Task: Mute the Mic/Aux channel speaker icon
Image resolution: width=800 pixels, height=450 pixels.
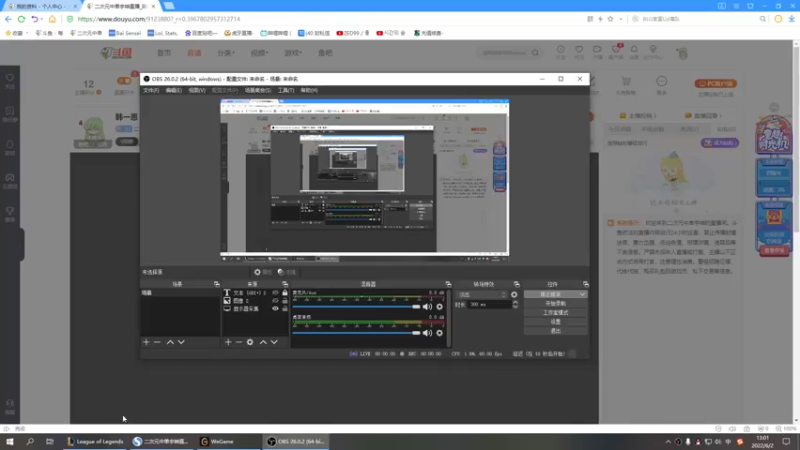Action: [428, 307]
